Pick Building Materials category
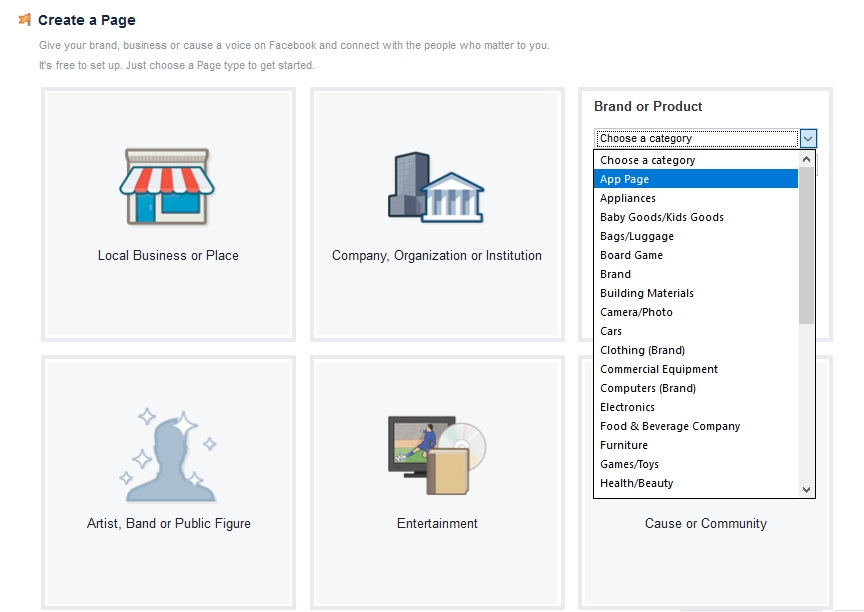 pyautogui.click(x=696, y=293)
